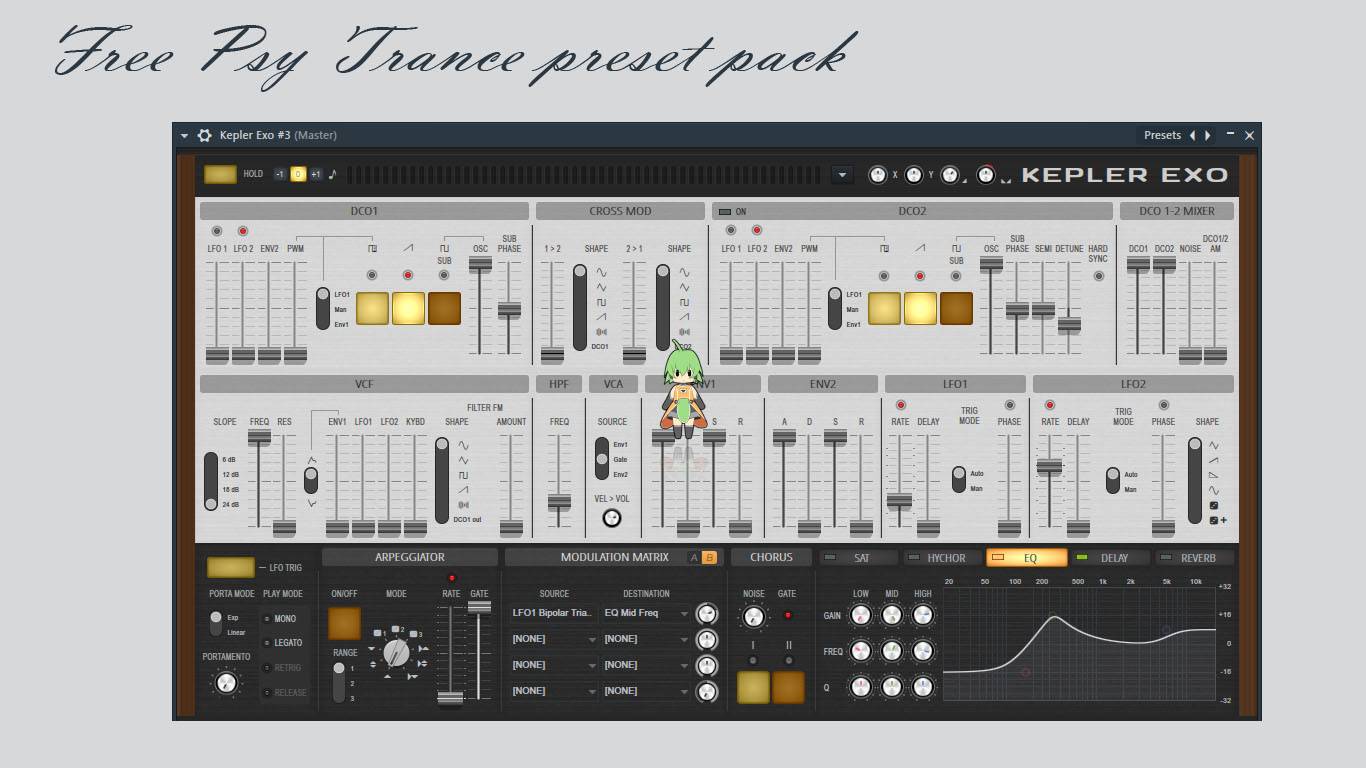This screenshot has height=768, width=1366.
Task: Go to previous preset with left arrow
Action: pyautogui.click(x=1192, y=135)
